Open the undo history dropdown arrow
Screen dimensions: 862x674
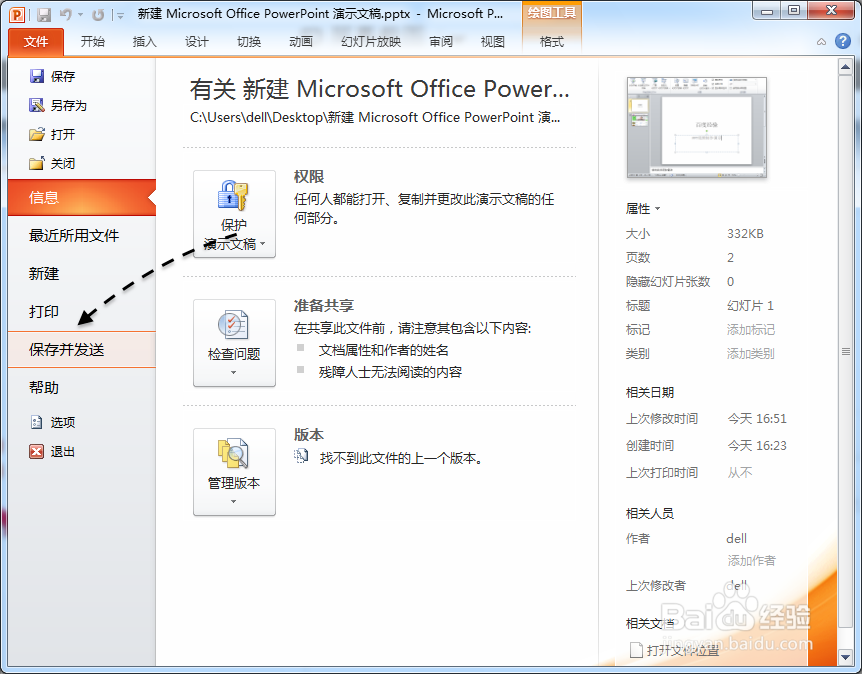pos(80,15)
